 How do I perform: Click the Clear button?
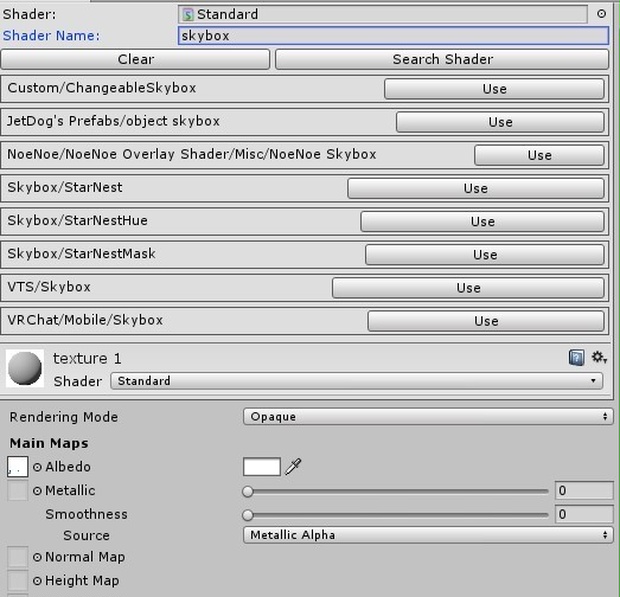(x=135, y=59)
